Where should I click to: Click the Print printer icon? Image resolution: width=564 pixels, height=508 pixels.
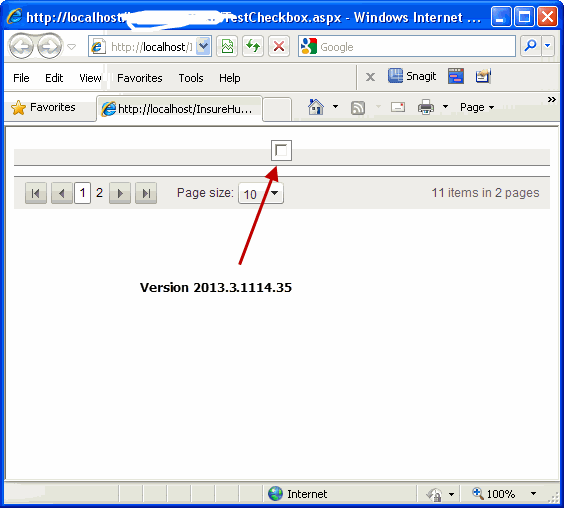[426, 107]
